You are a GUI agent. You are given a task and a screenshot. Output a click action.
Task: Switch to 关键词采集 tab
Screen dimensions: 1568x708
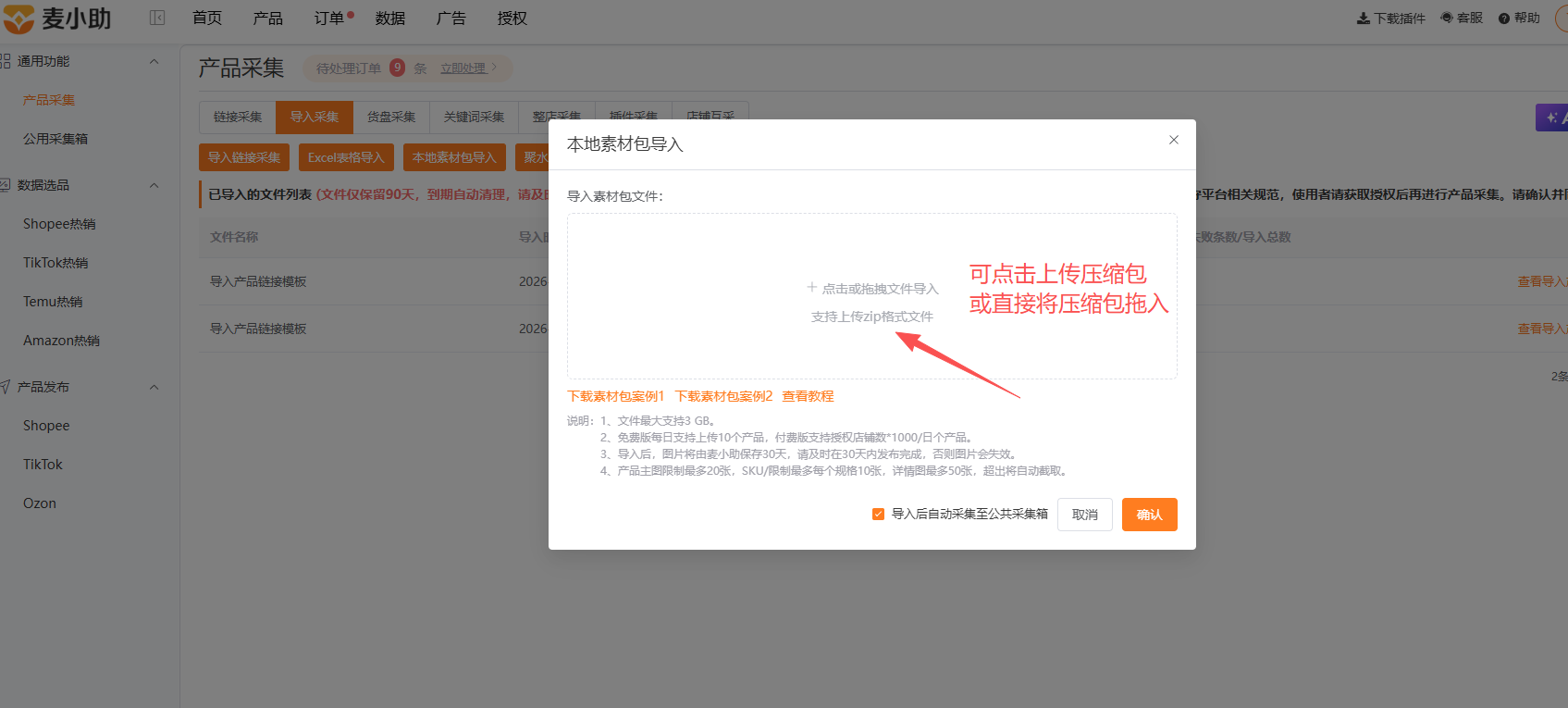[474, 118]
